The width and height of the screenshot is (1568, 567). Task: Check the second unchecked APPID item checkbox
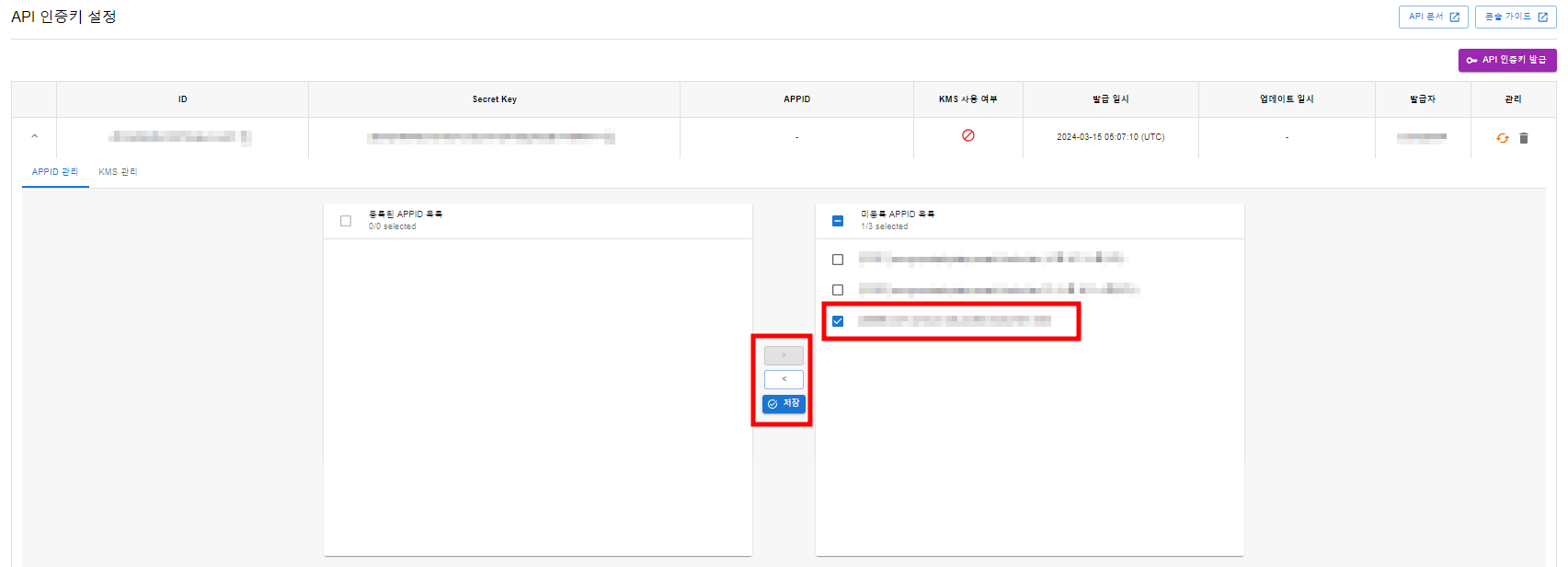tap(838, 290)
